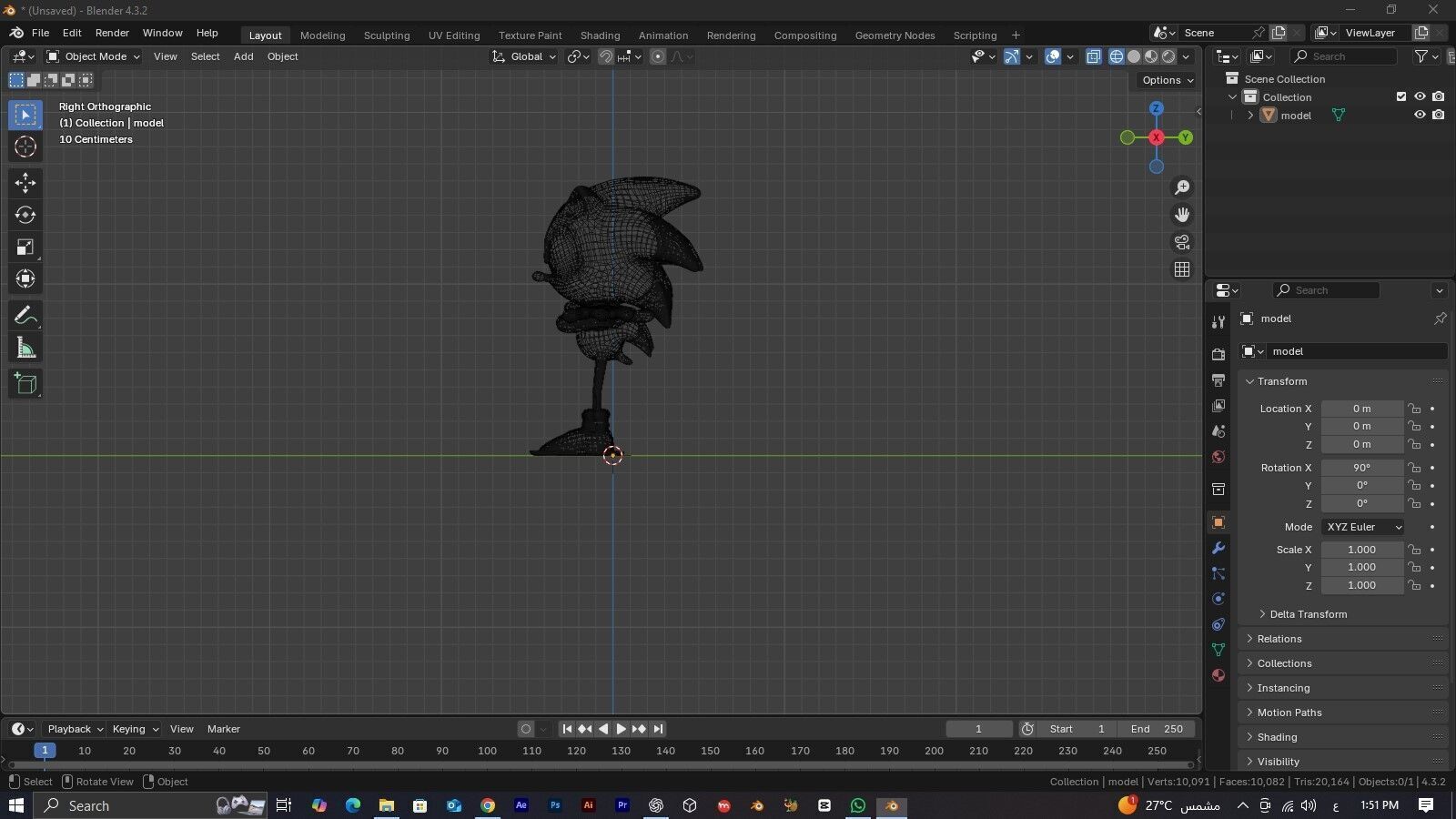Select the Transform tool

click(x=25, y=278)
